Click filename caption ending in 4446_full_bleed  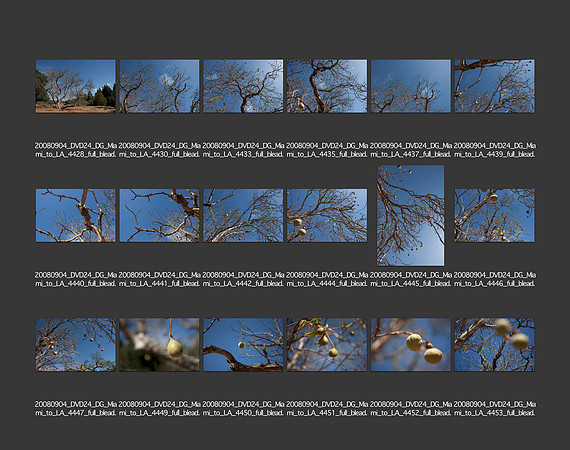click(495, 279)
